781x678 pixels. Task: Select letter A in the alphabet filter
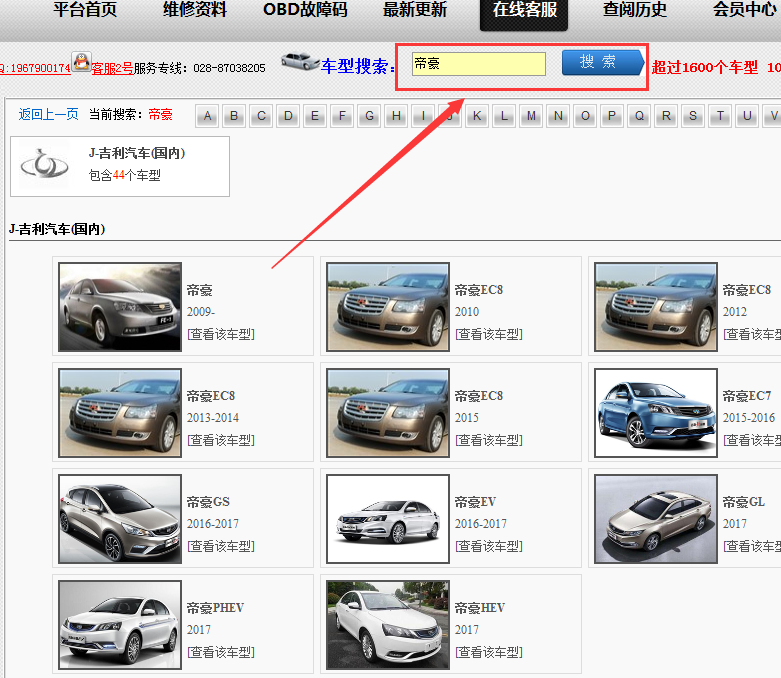[x=208, y=116]
